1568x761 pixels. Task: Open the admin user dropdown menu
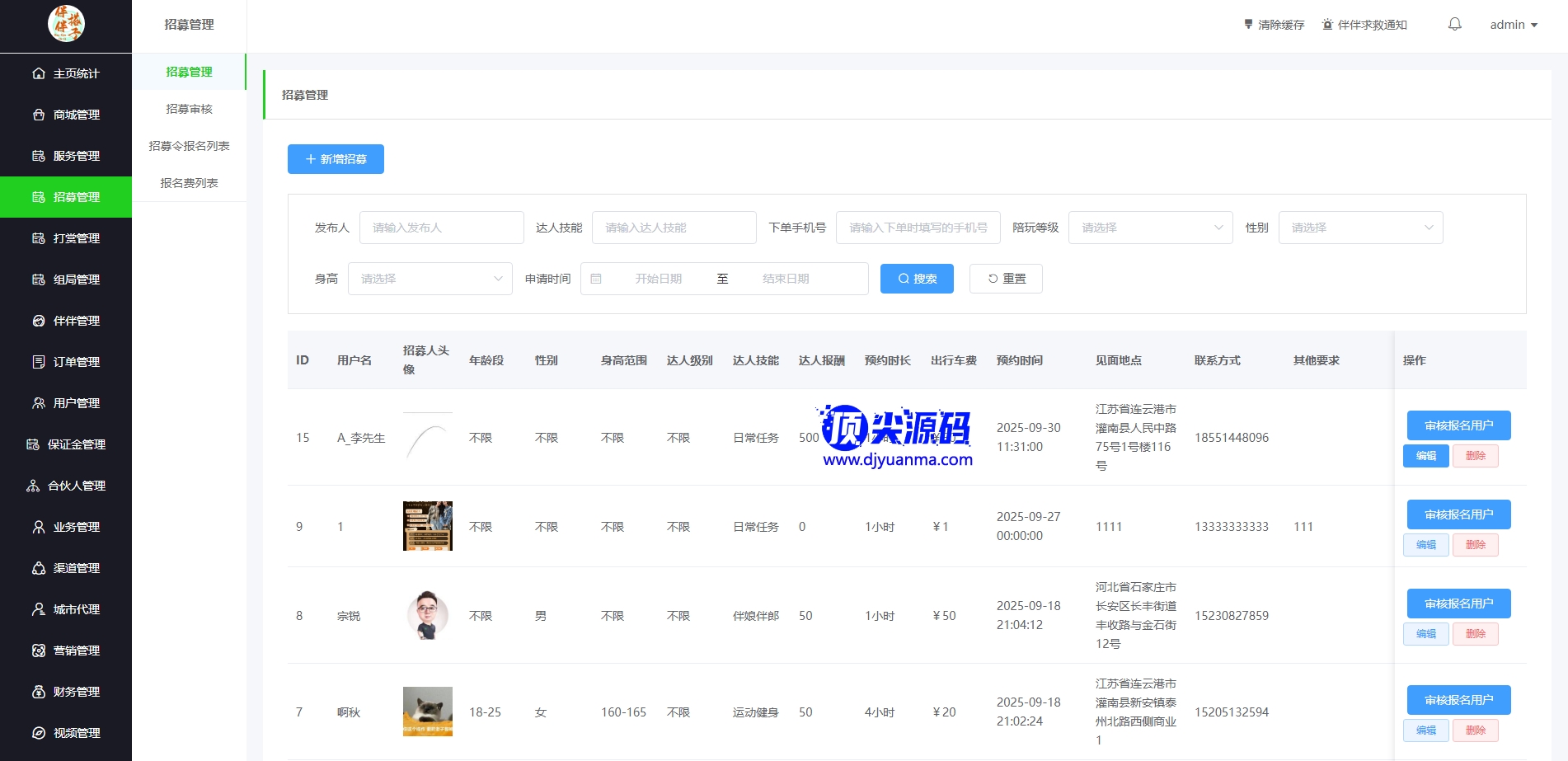point(1514,25)
